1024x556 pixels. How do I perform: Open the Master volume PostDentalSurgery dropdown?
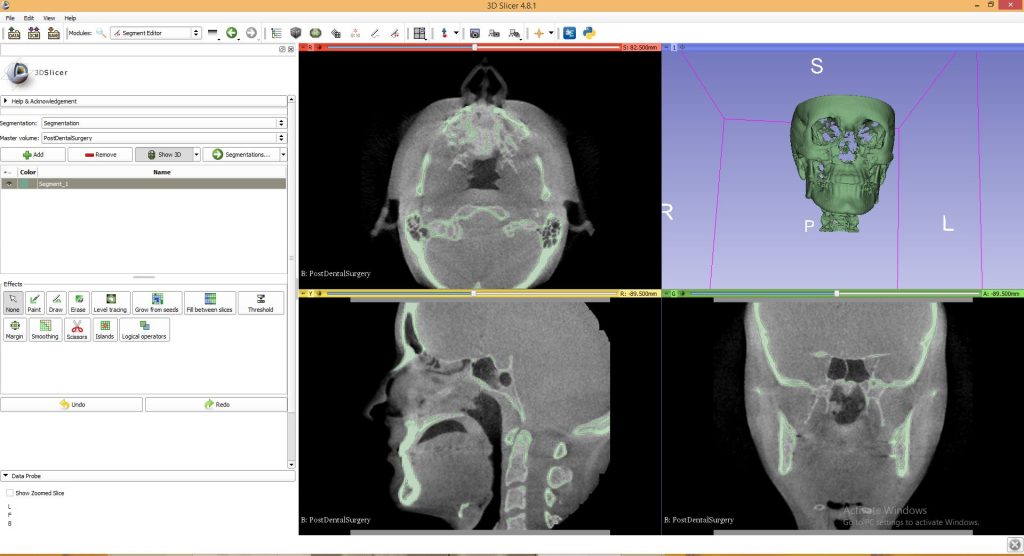(163, 138)
